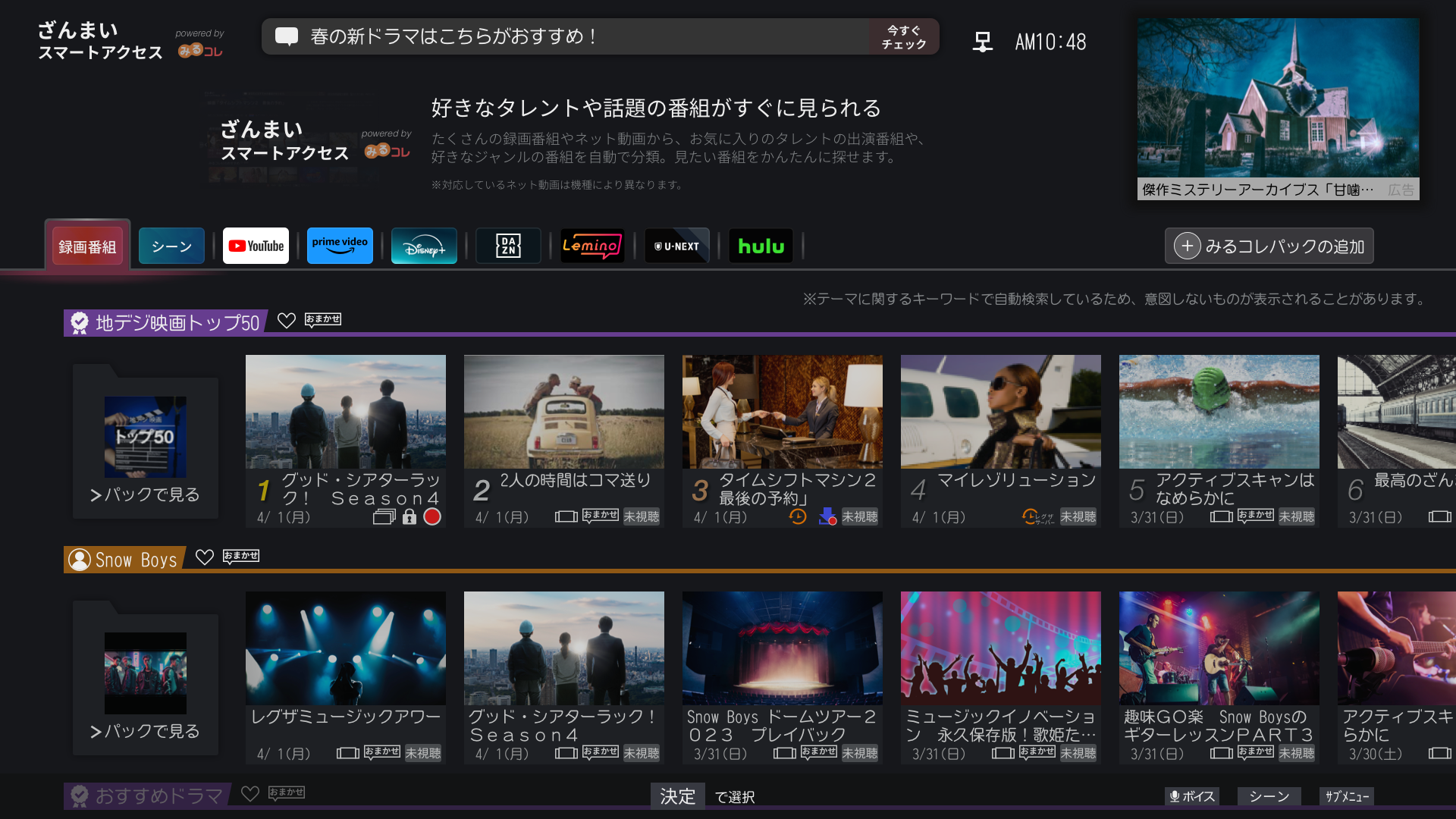Open the YouTube service icon
The width and height of the screenshot is (1456, 819).
(256, 245)
